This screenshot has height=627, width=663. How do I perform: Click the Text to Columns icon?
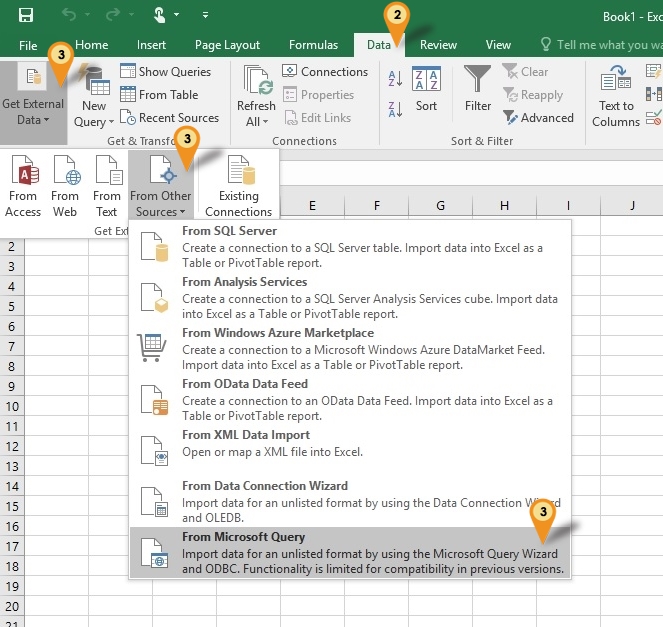[616, 80]
